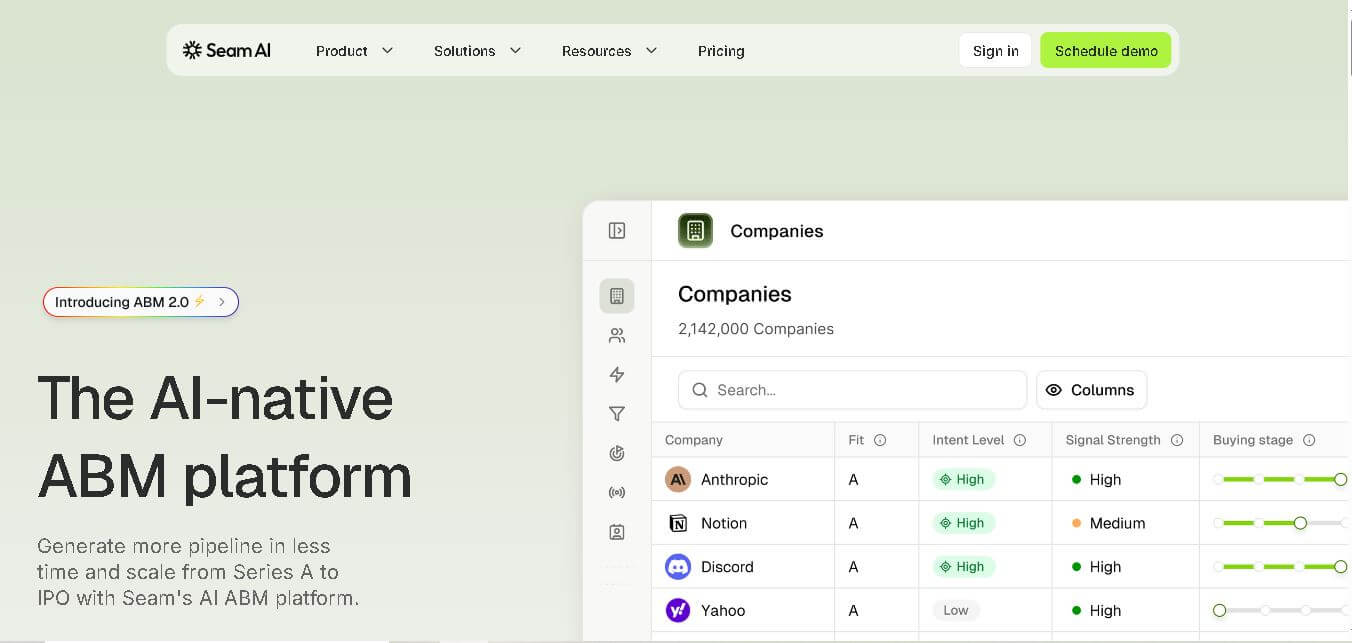Click Yahoo buying stage slider
This screenshot has height=643, width=1352.
(x=1280, y=610)
